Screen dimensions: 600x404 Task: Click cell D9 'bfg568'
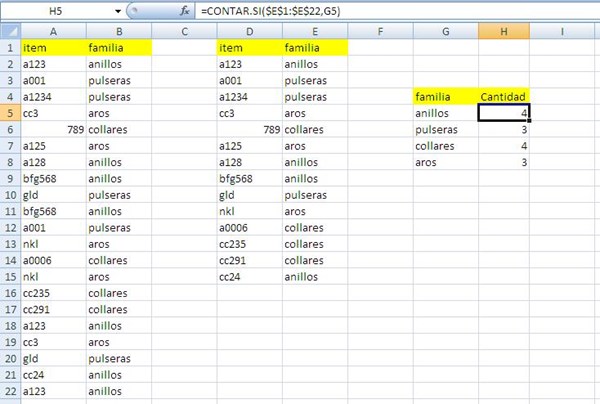[x=250, y=179]
